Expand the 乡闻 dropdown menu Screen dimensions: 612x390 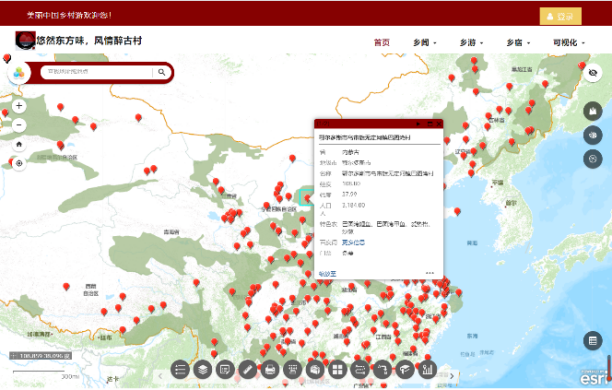(425, 43)
